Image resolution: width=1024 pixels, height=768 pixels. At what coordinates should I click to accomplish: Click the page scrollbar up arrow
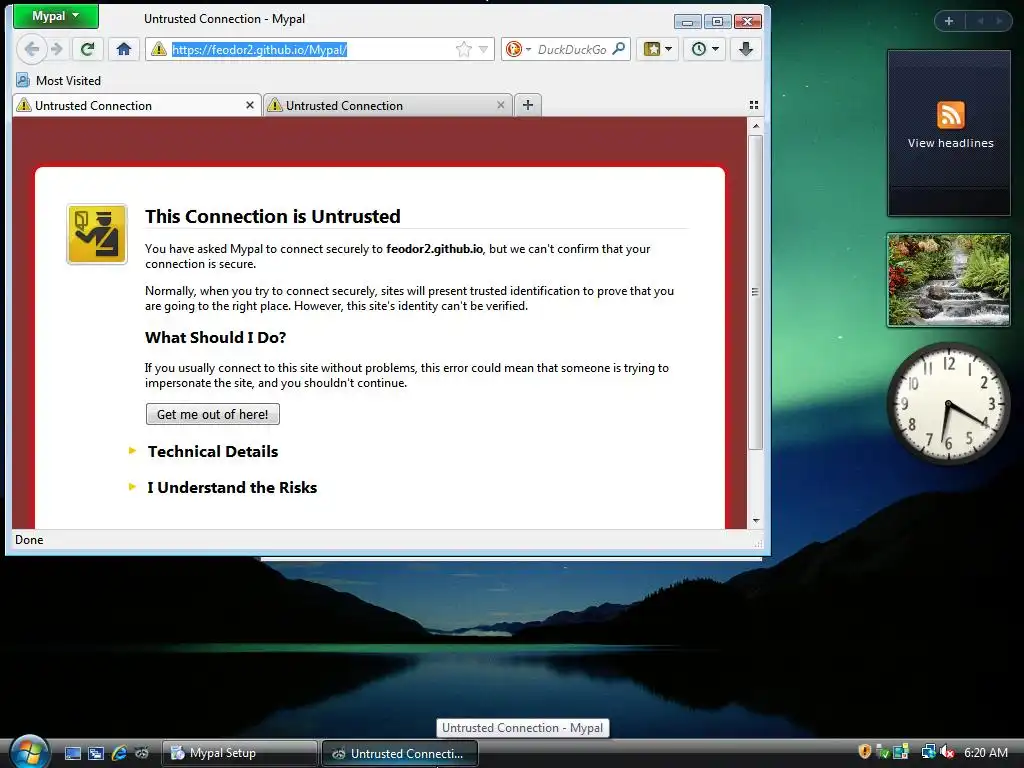pos(756,125)
